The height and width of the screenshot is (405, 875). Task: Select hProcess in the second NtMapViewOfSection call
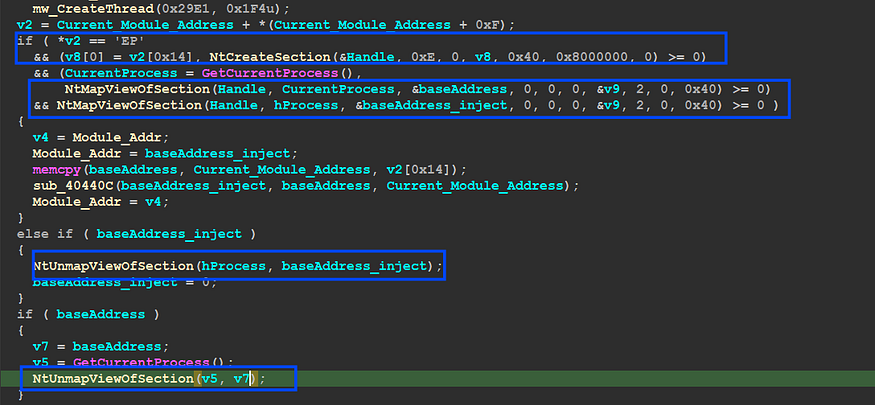point(305,105)
